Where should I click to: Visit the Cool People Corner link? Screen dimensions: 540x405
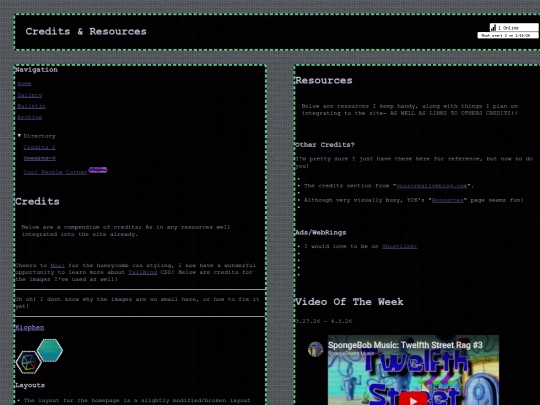(55, 172)
